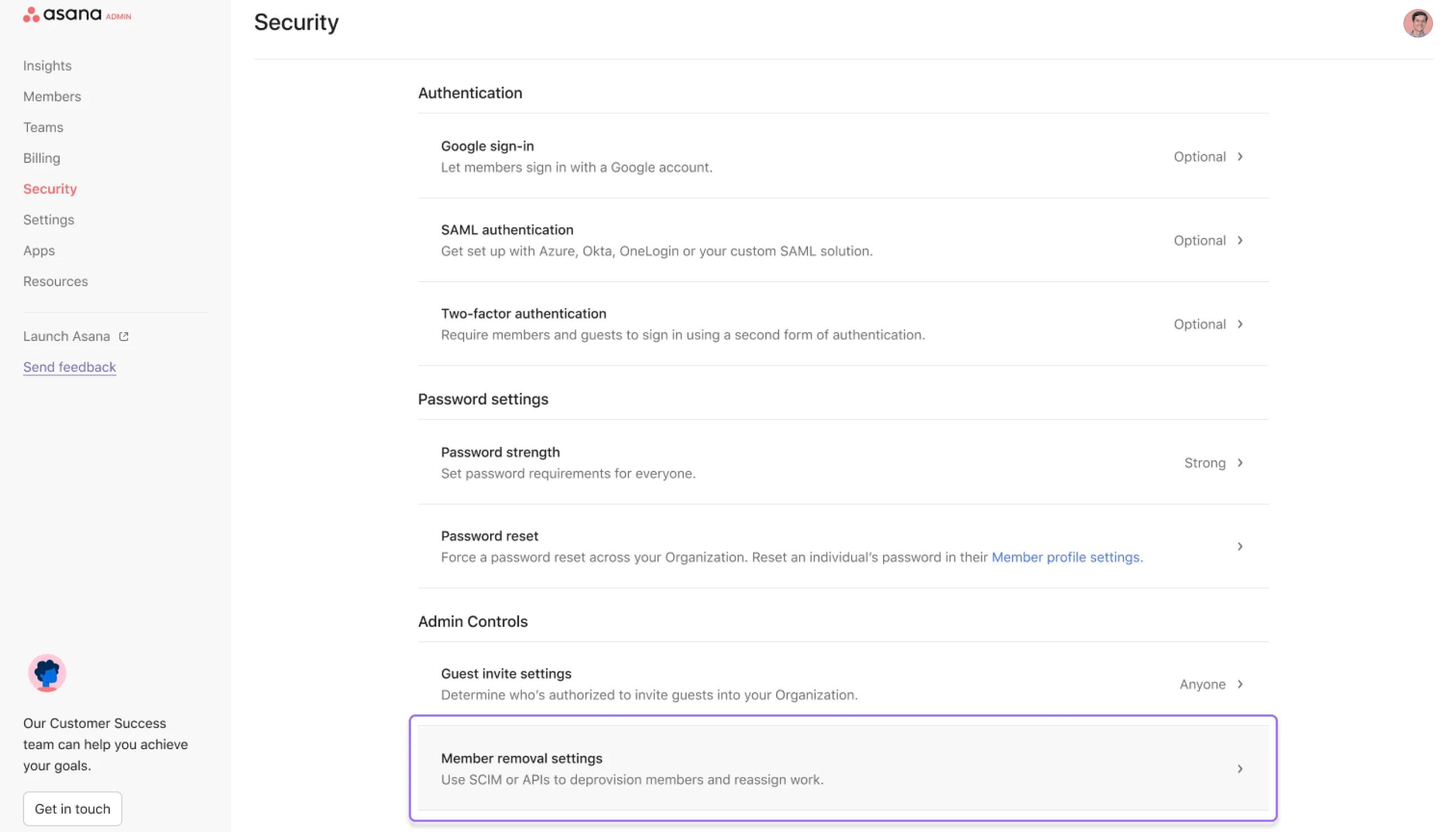The image size is (1456, 832).
Task: Open the Teams sidebar item
Action: (x=43, y=128)
